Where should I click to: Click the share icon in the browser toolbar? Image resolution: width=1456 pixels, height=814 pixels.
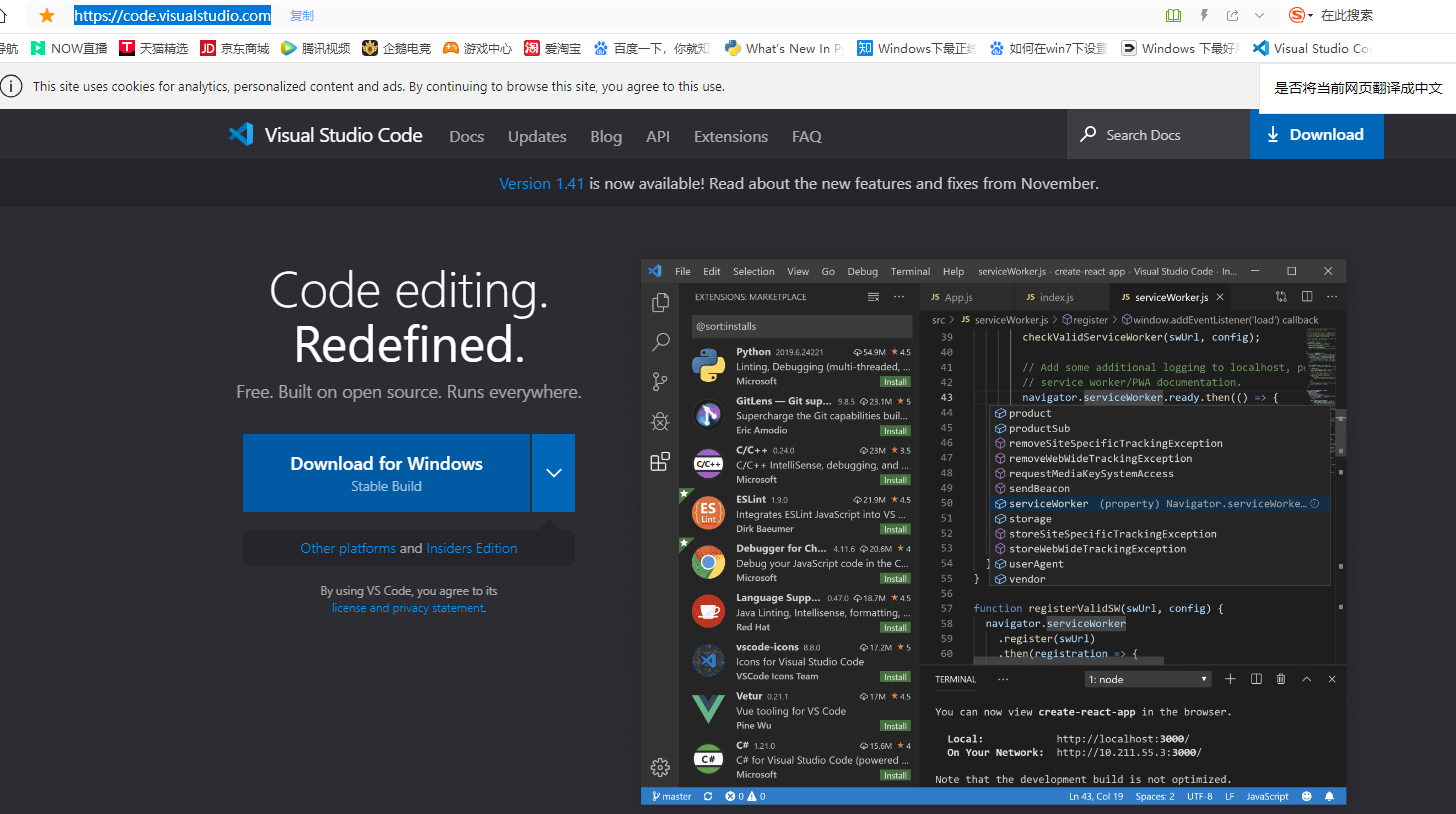[1232, 15]
